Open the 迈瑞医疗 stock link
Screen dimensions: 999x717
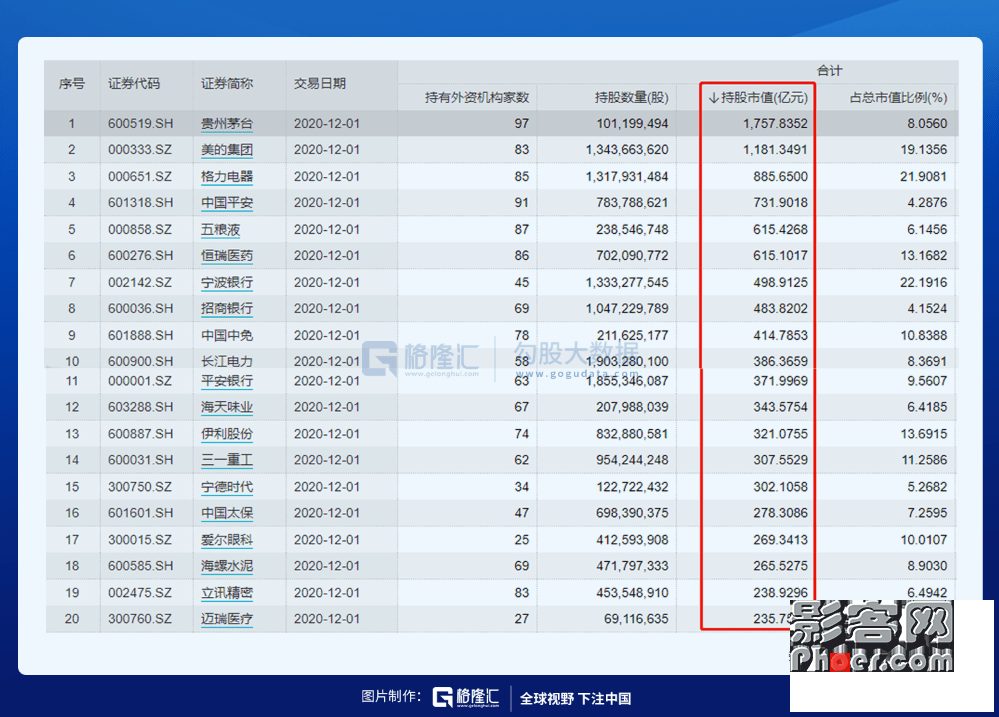pyautogui.click(x=227, y=619)
